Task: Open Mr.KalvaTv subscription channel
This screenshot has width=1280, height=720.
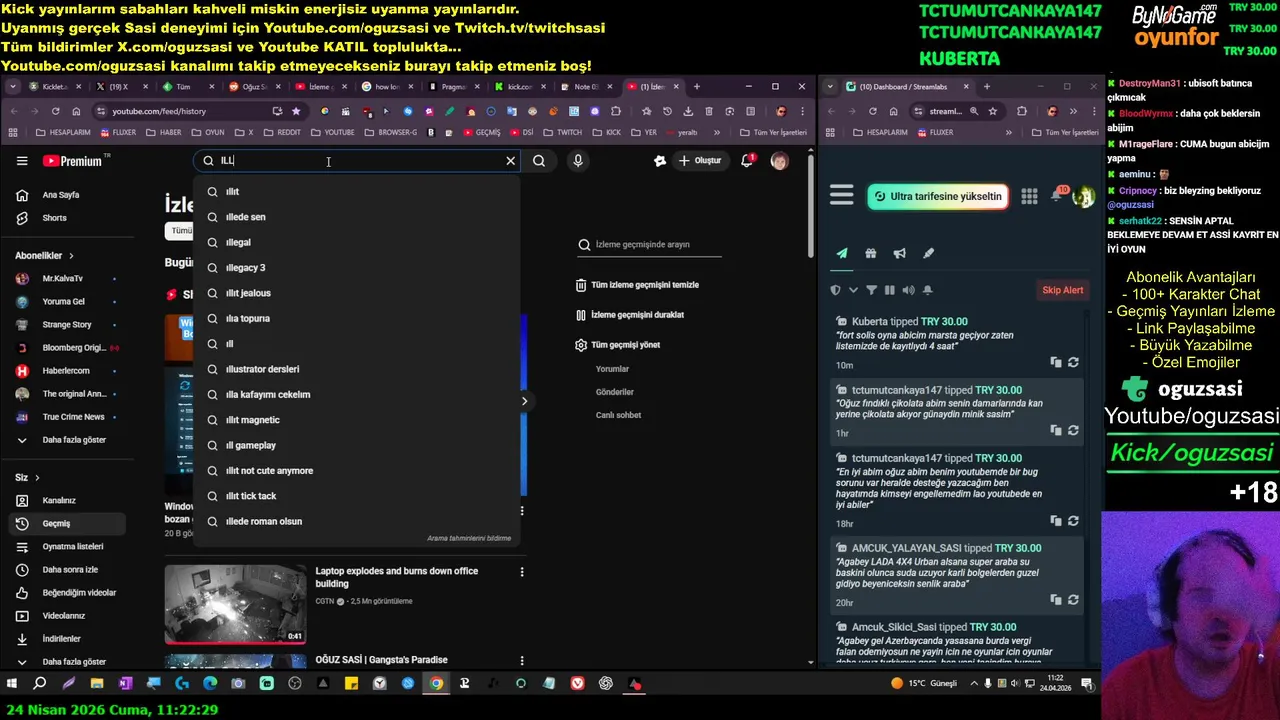Action: (65, 278)
